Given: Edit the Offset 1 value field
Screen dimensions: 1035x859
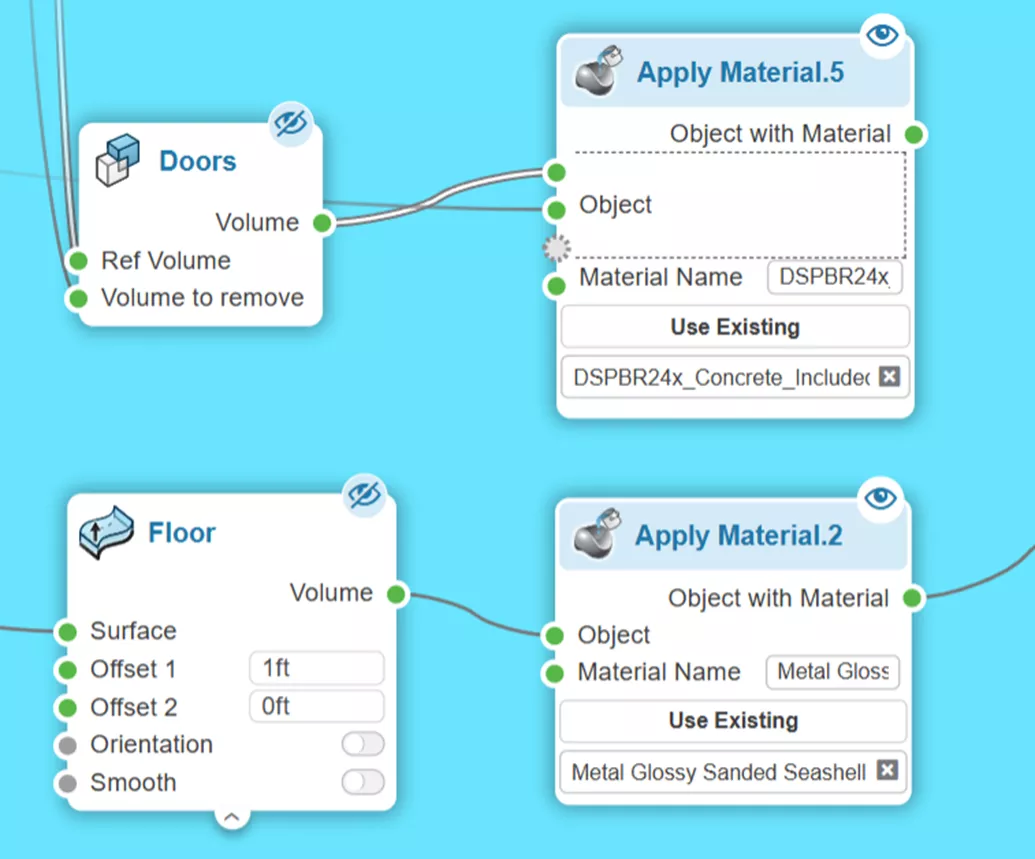Looking at the screenshot, I should pos(316,668).
